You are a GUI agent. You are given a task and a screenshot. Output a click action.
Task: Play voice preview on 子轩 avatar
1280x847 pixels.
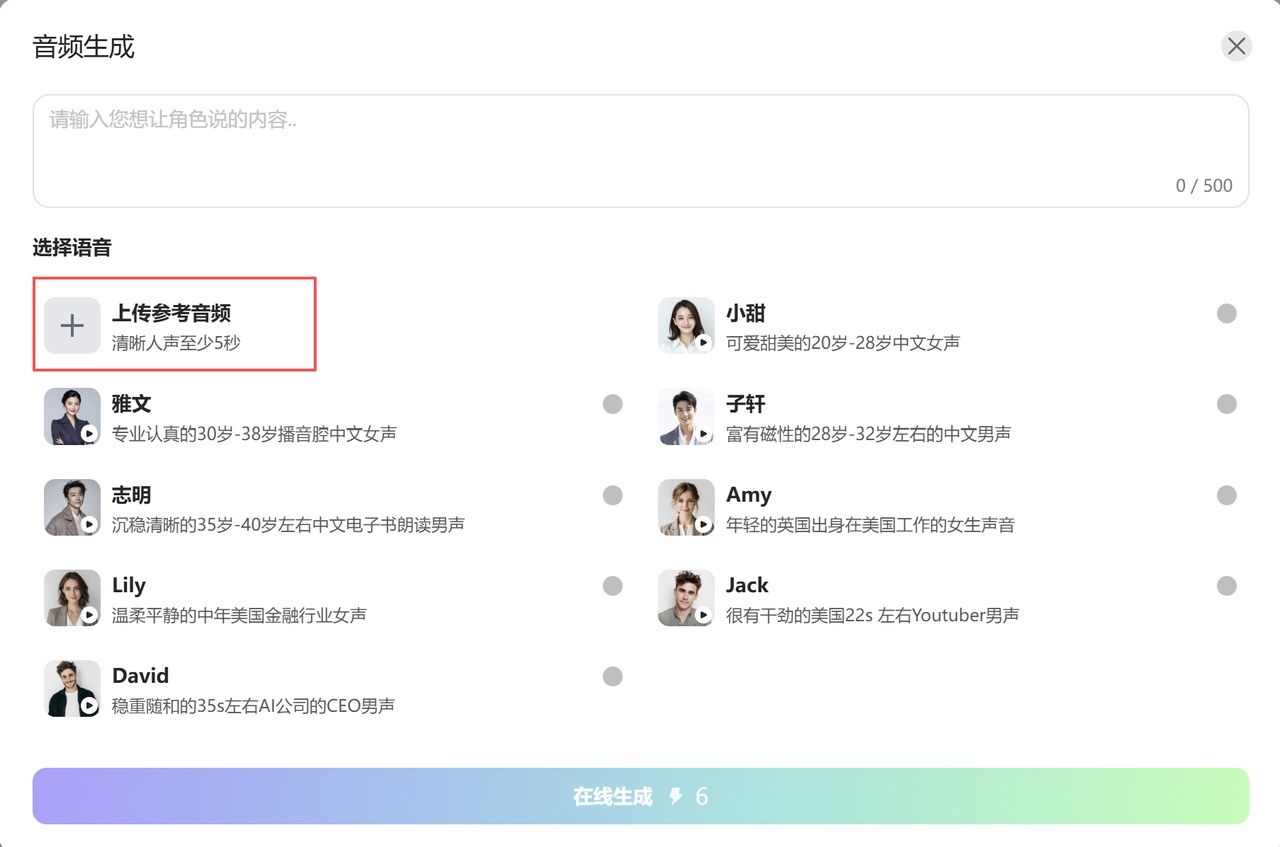(703, 433)
